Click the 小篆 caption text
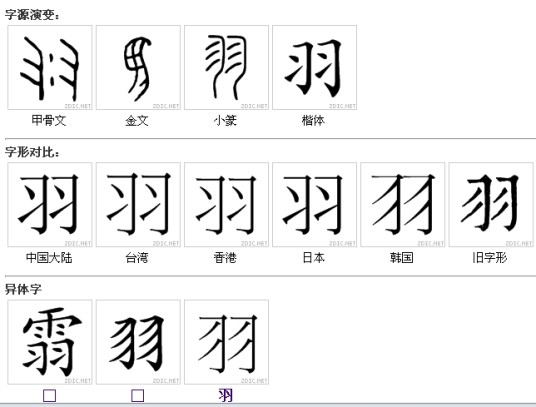Viewport: 536px width, 407px height. [225, 121]
